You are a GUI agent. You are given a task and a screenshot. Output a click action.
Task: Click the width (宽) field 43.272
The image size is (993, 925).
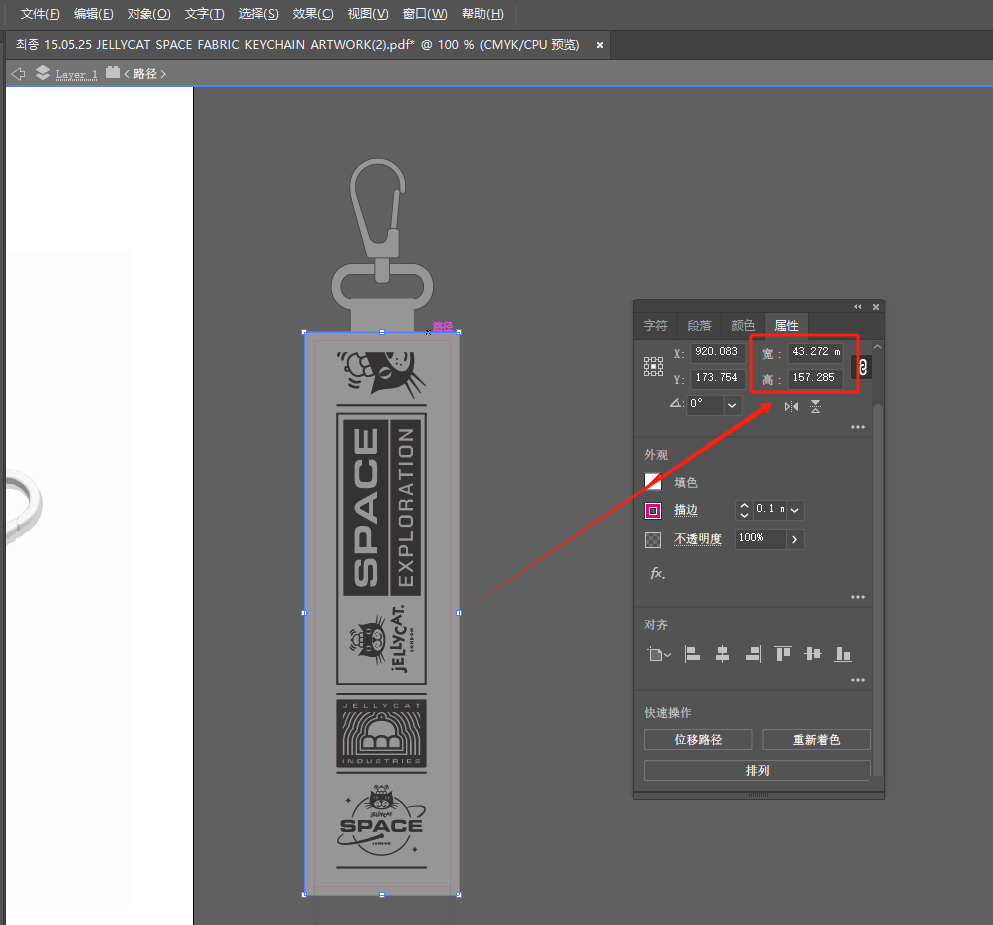(815, 351)
